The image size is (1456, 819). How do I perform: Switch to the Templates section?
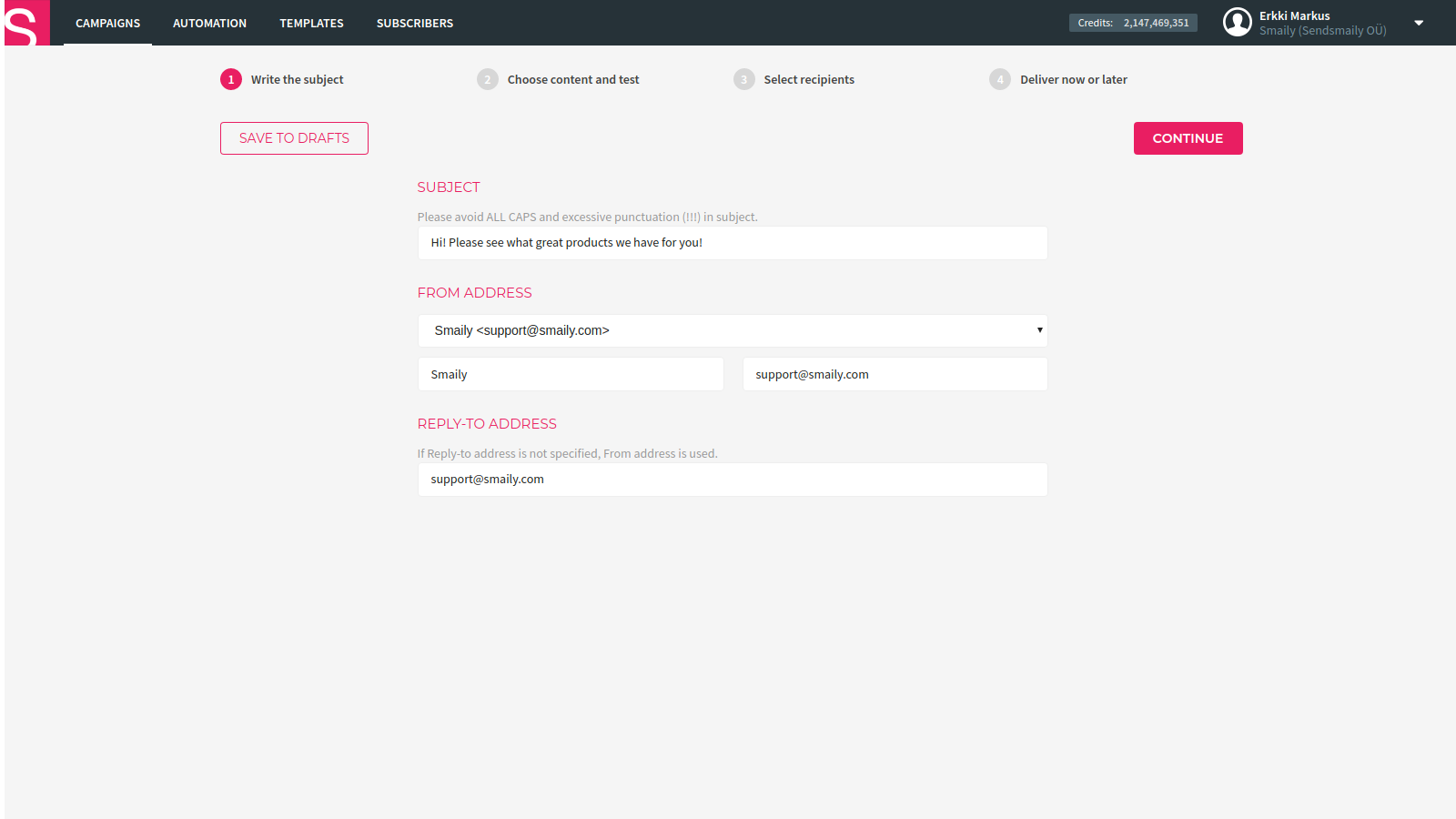point(311,23)
